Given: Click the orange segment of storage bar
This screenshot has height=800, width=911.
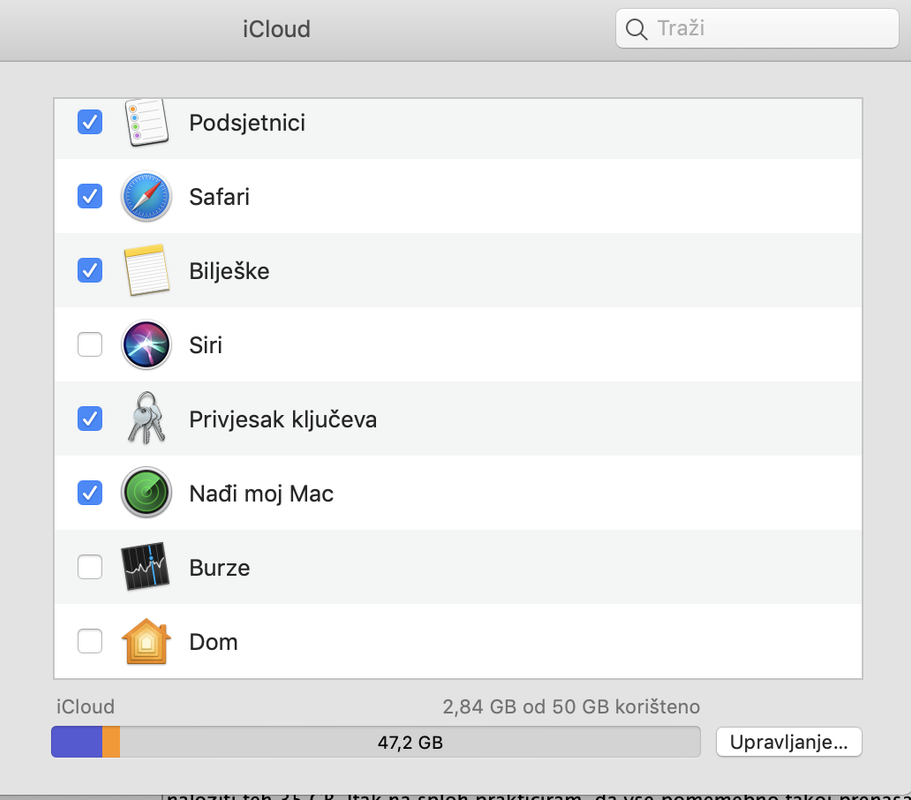Looking at the screenshot, I should pyautogui.click(x=111, y=742).
